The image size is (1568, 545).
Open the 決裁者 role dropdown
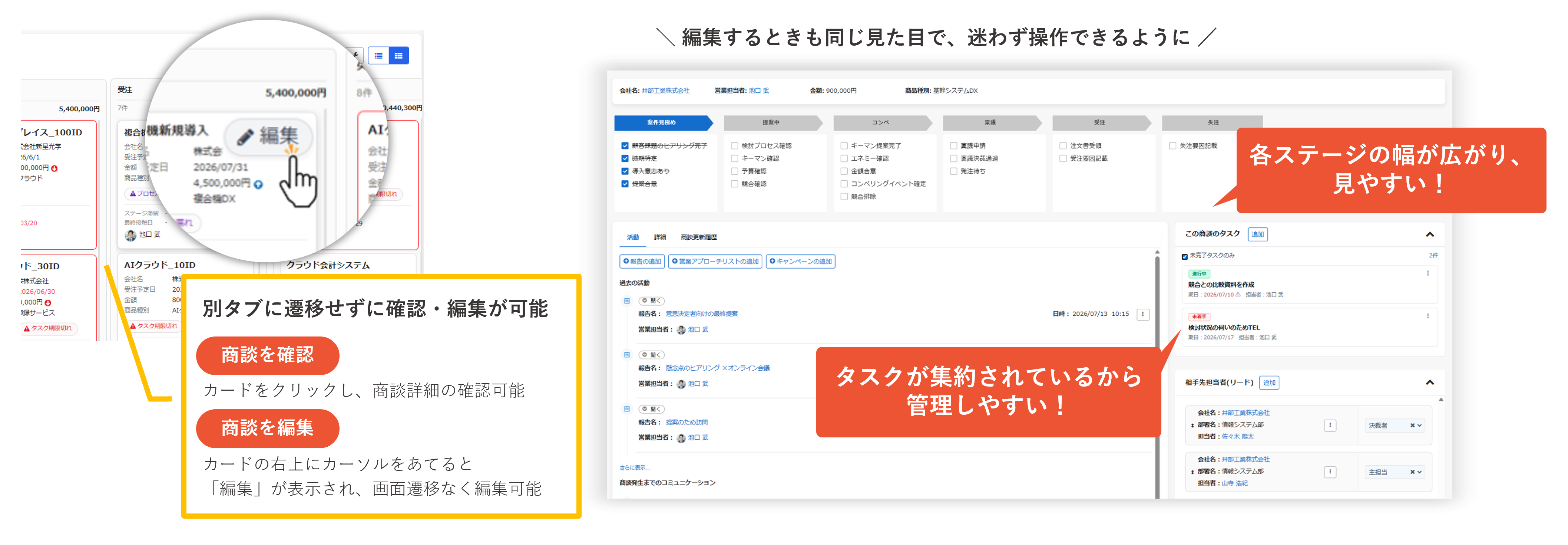click(x=1395, y=426)
